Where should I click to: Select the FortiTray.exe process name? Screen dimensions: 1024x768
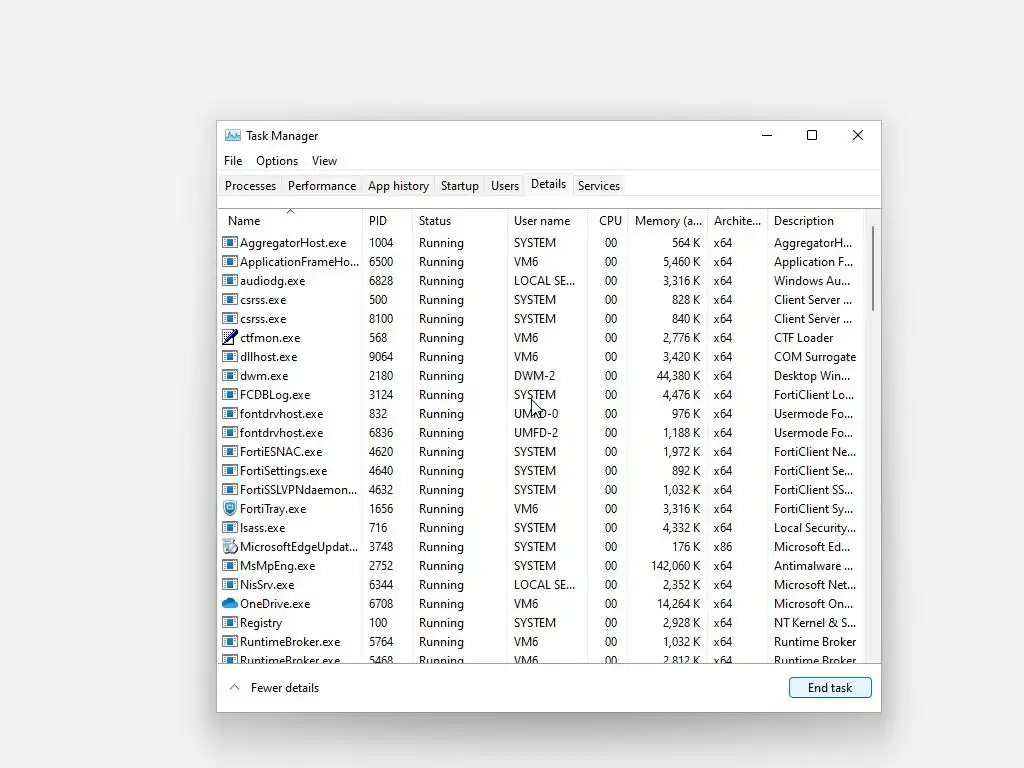coord(273,509)
